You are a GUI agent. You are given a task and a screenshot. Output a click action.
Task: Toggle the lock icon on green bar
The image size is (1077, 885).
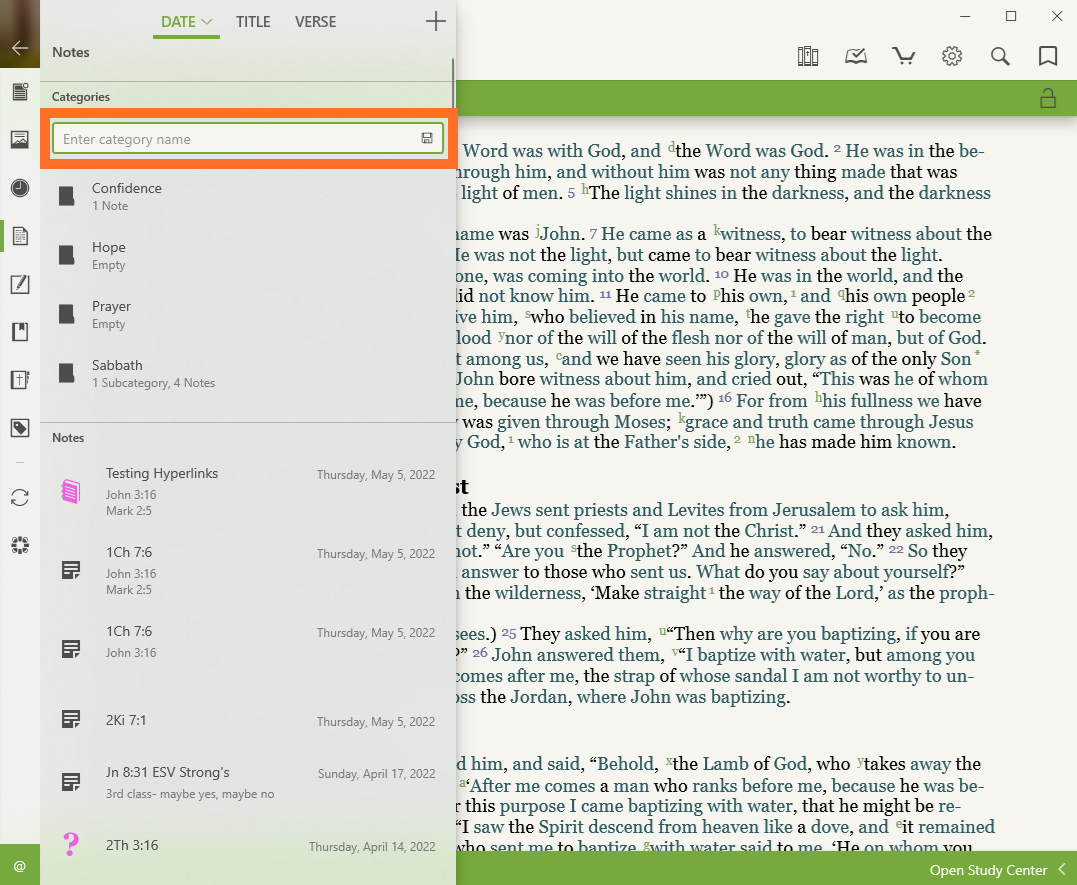(1047, 98)
